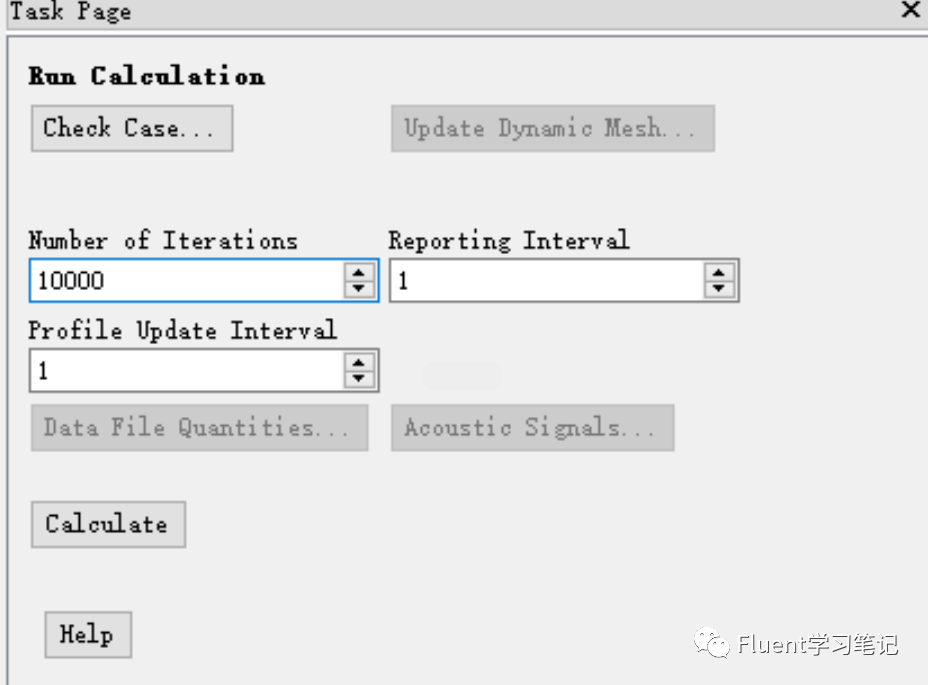Open Acoustic Signals dialog

coord(533,428)
